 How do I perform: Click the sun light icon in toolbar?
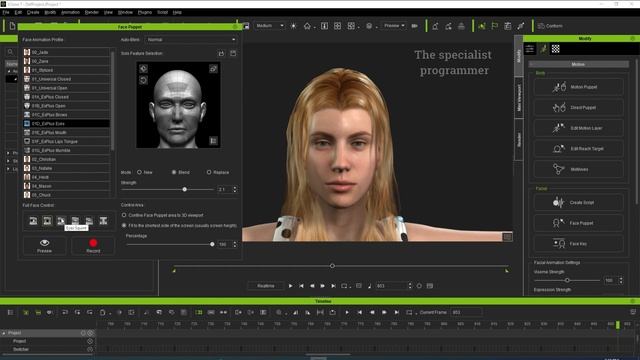tap(293, 26)
